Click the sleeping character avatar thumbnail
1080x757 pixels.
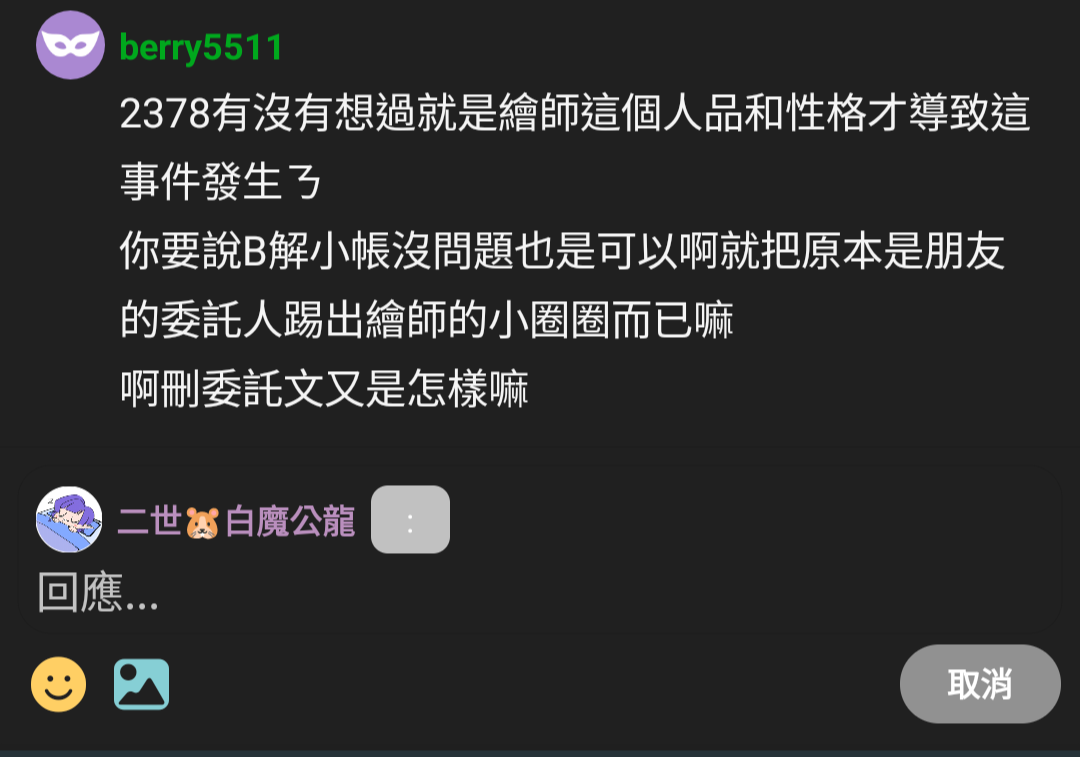point(69,519)
